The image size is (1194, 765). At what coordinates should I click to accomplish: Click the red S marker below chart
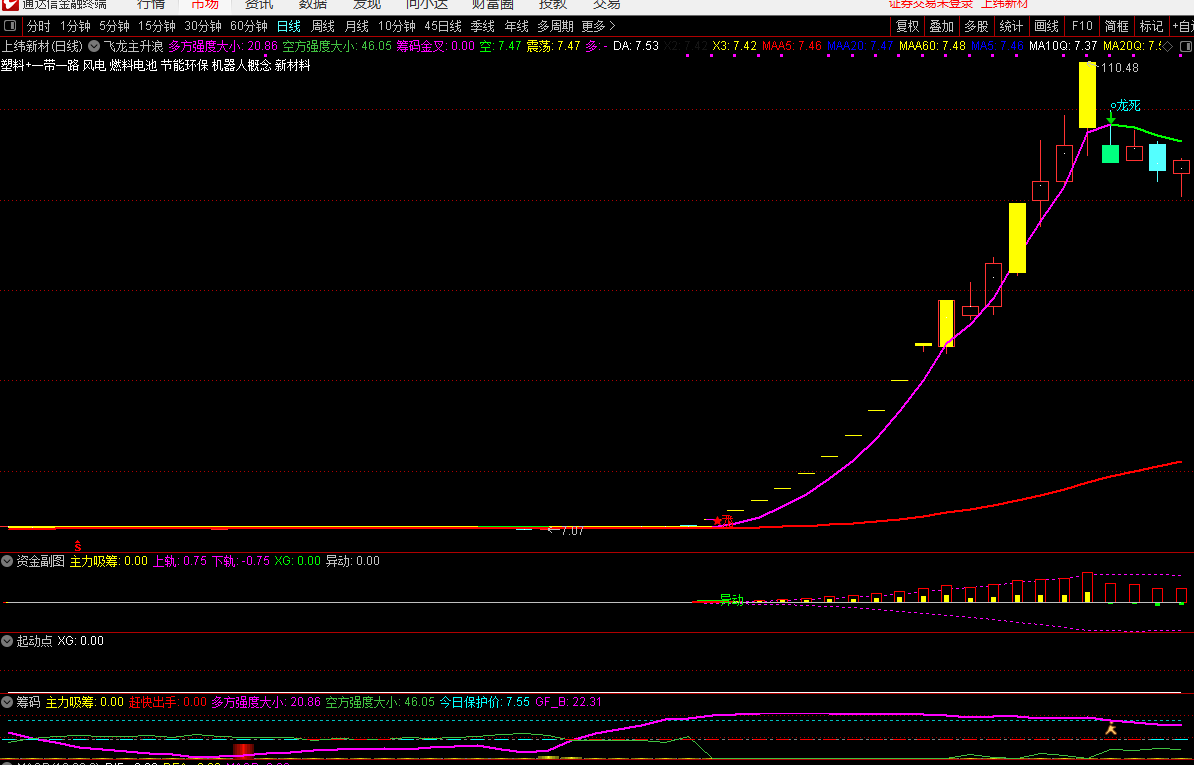click(77, 545)
